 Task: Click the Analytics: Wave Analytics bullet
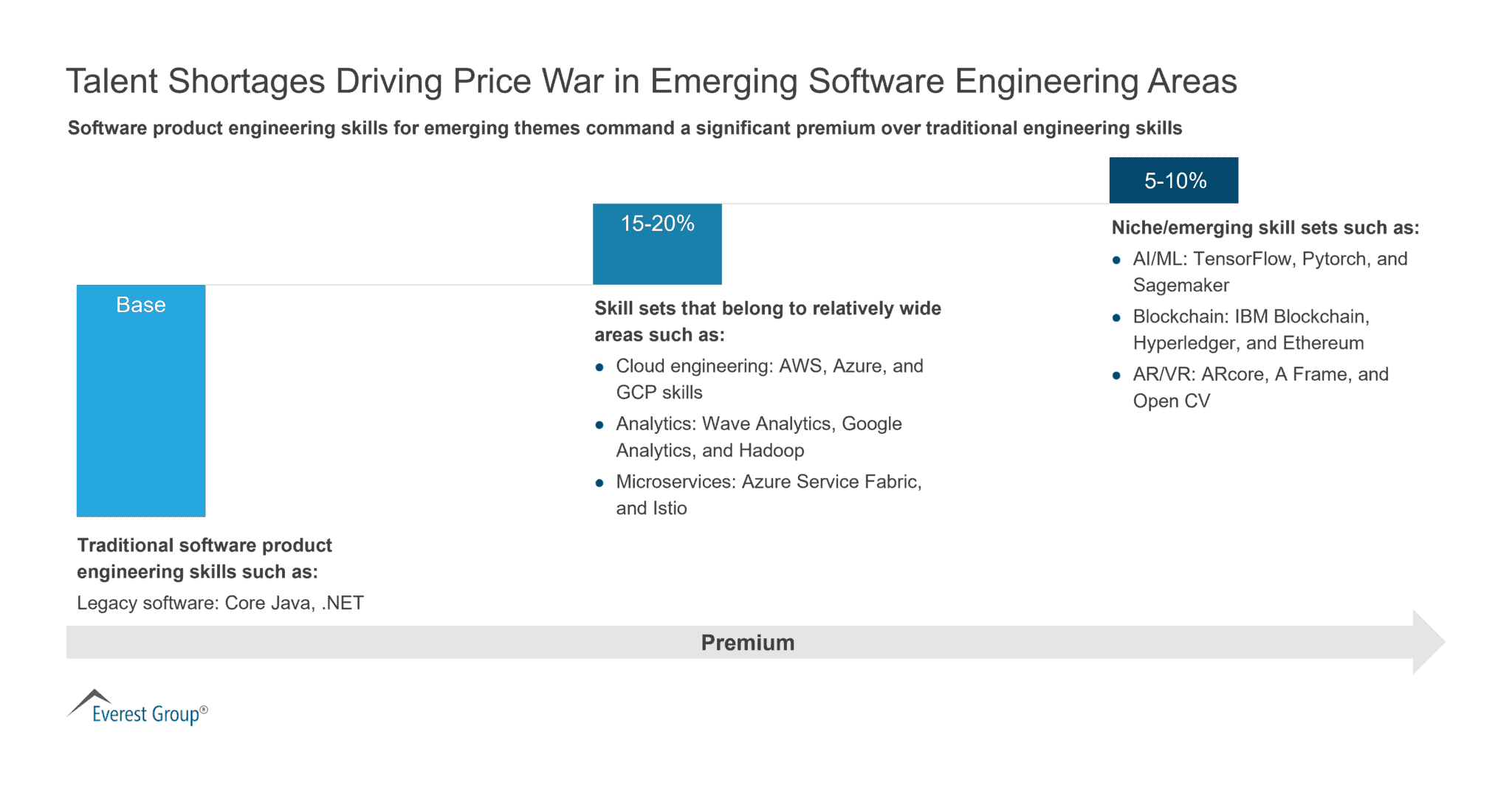759,437
